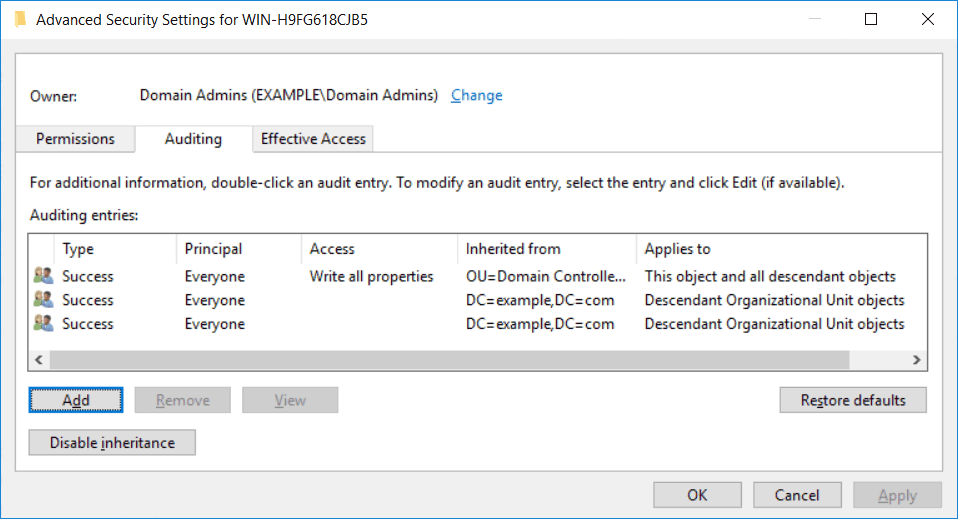Click the folder icon in title bar
Viewport: 958px width, 519px height.
pos(21,20)
